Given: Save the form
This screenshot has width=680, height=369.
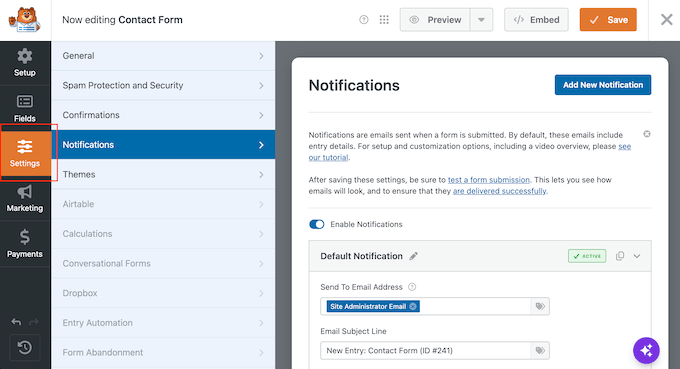Looking at the screenshot, I should (608, 20).
